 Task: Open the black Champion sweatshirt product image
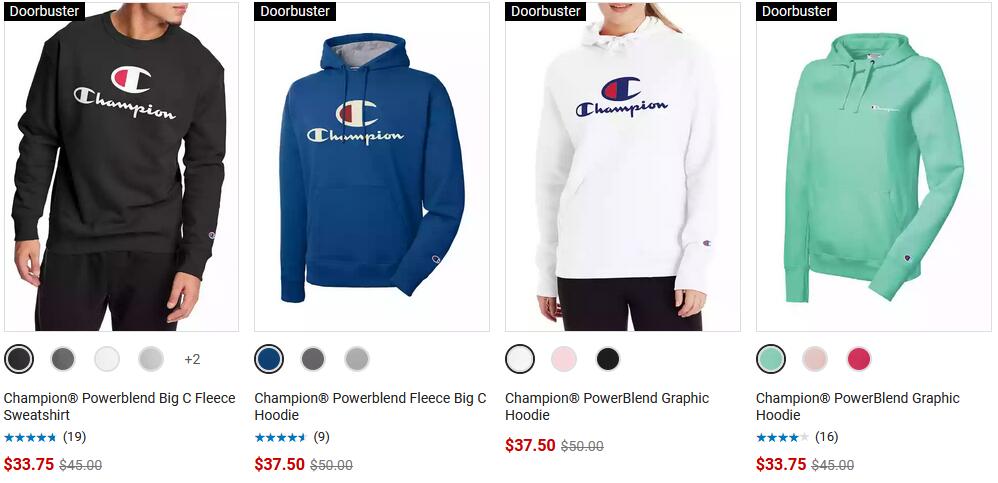(x=122, y=167)
